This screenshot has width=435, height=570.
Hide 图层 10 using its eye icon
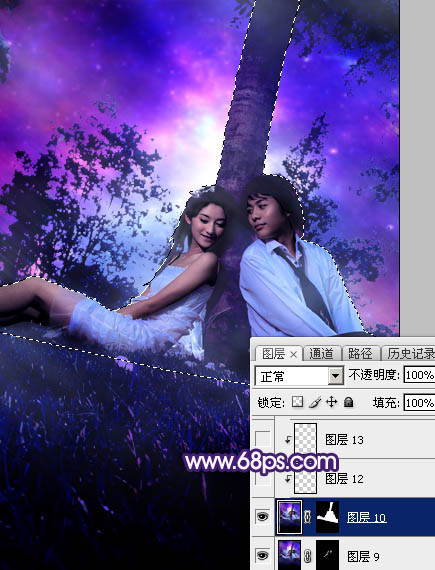point(262,516)
